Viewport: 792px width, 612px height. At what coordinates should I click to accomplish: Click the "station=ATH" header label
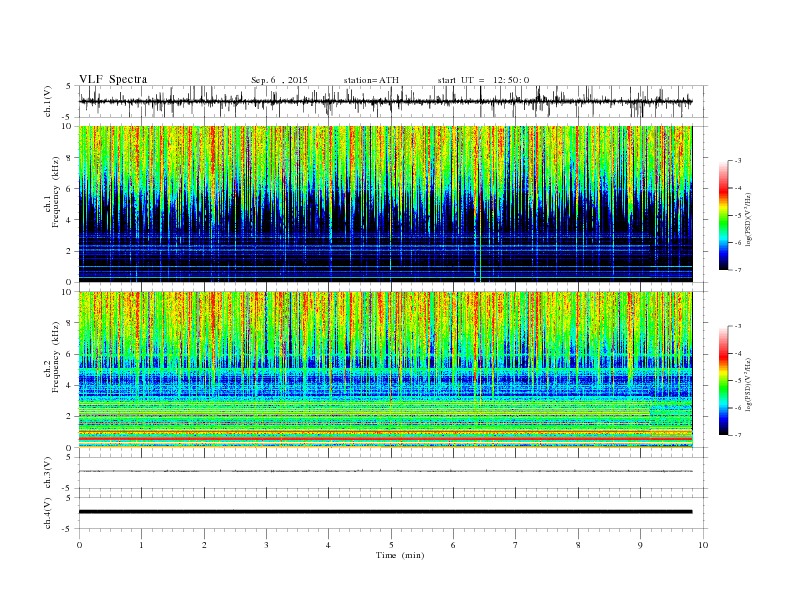(371, 80)
